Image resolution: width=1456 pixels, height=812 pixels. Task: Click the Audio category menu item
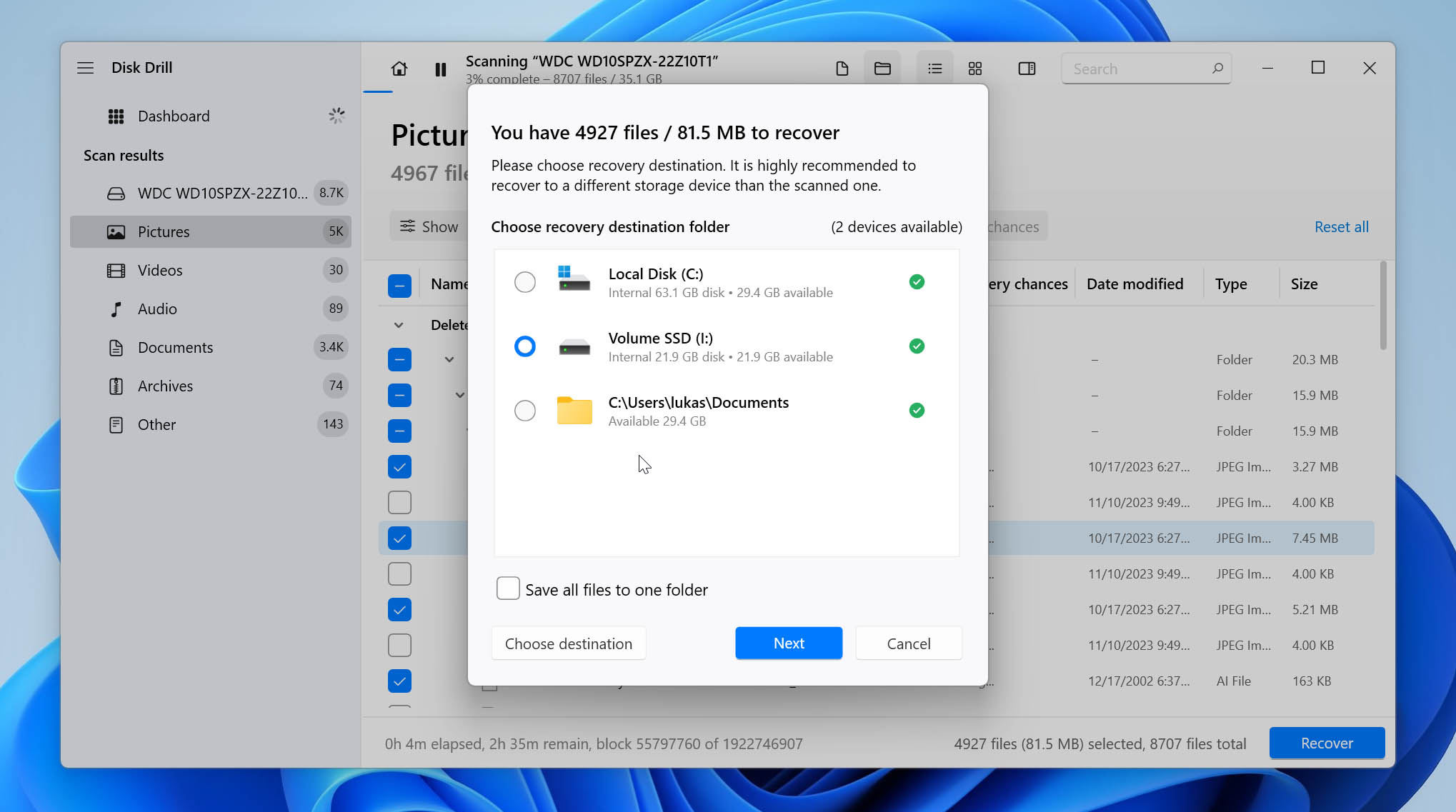(x=157, y=308)
